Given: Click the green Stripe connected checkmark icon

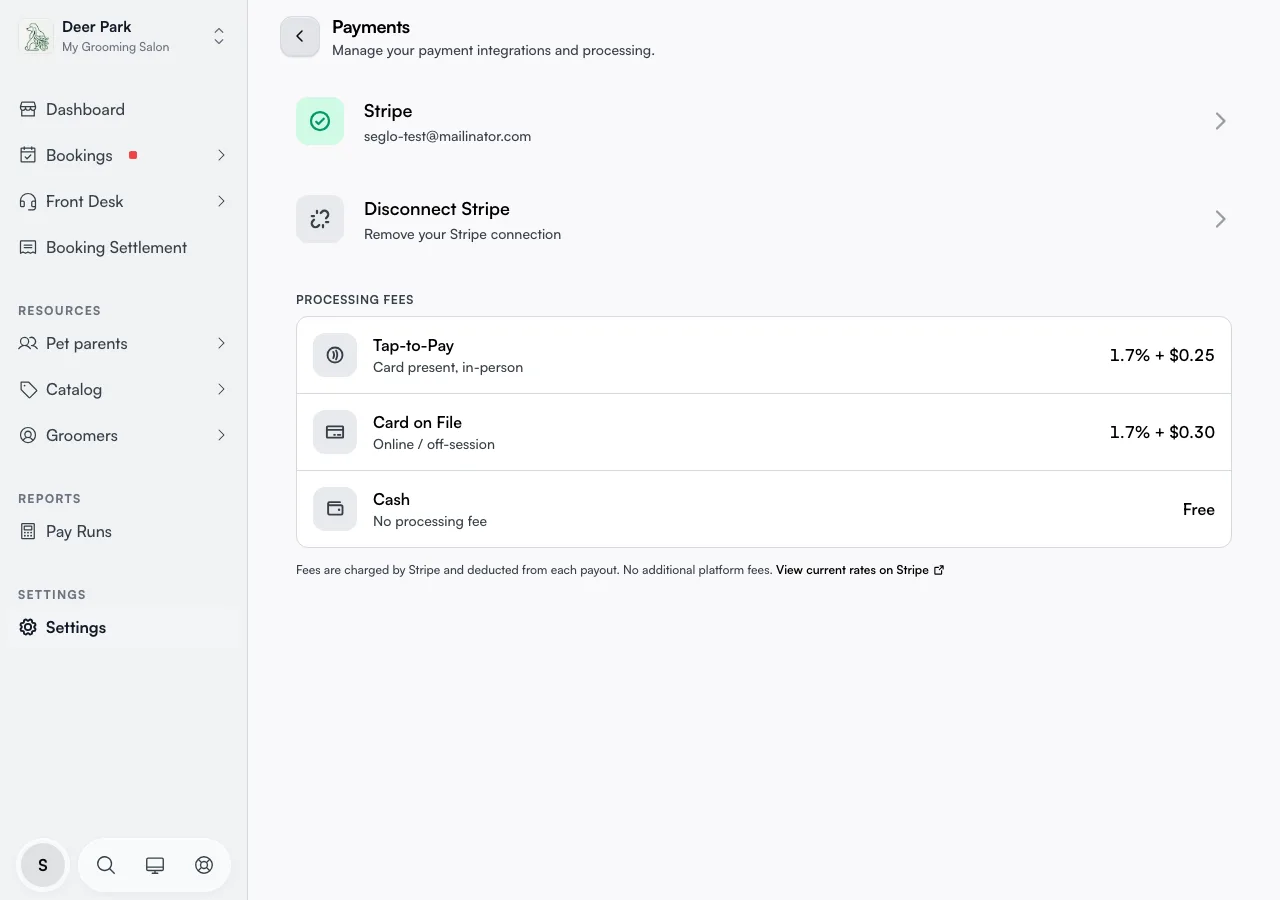Looking at the screenshot, I should pyautogui.click(x=320, y=121).
